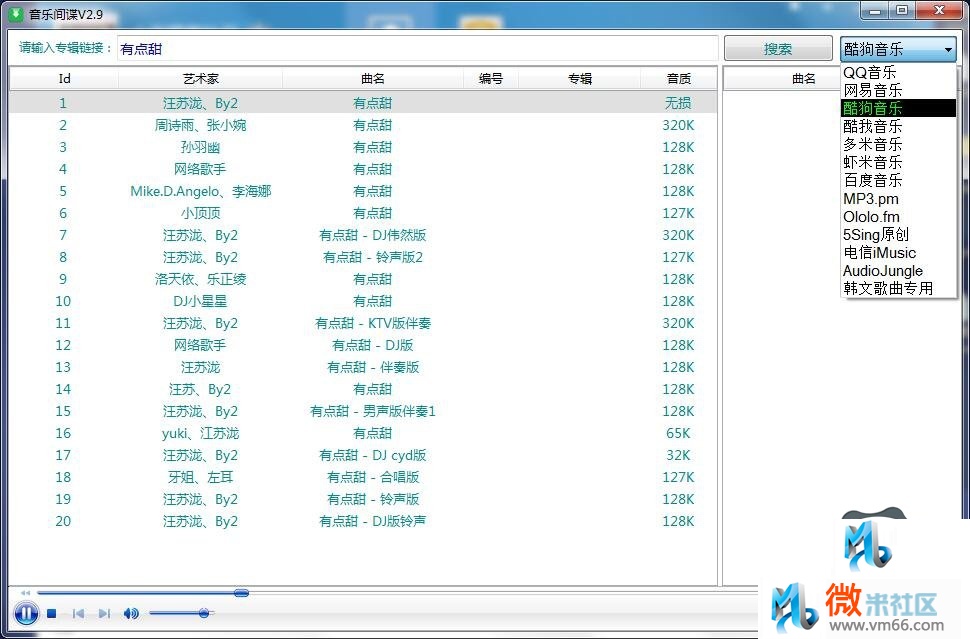Mute audio with the speaker icon
The height and width of the screenshot is (639, 970).
click(x=131, y=614)
